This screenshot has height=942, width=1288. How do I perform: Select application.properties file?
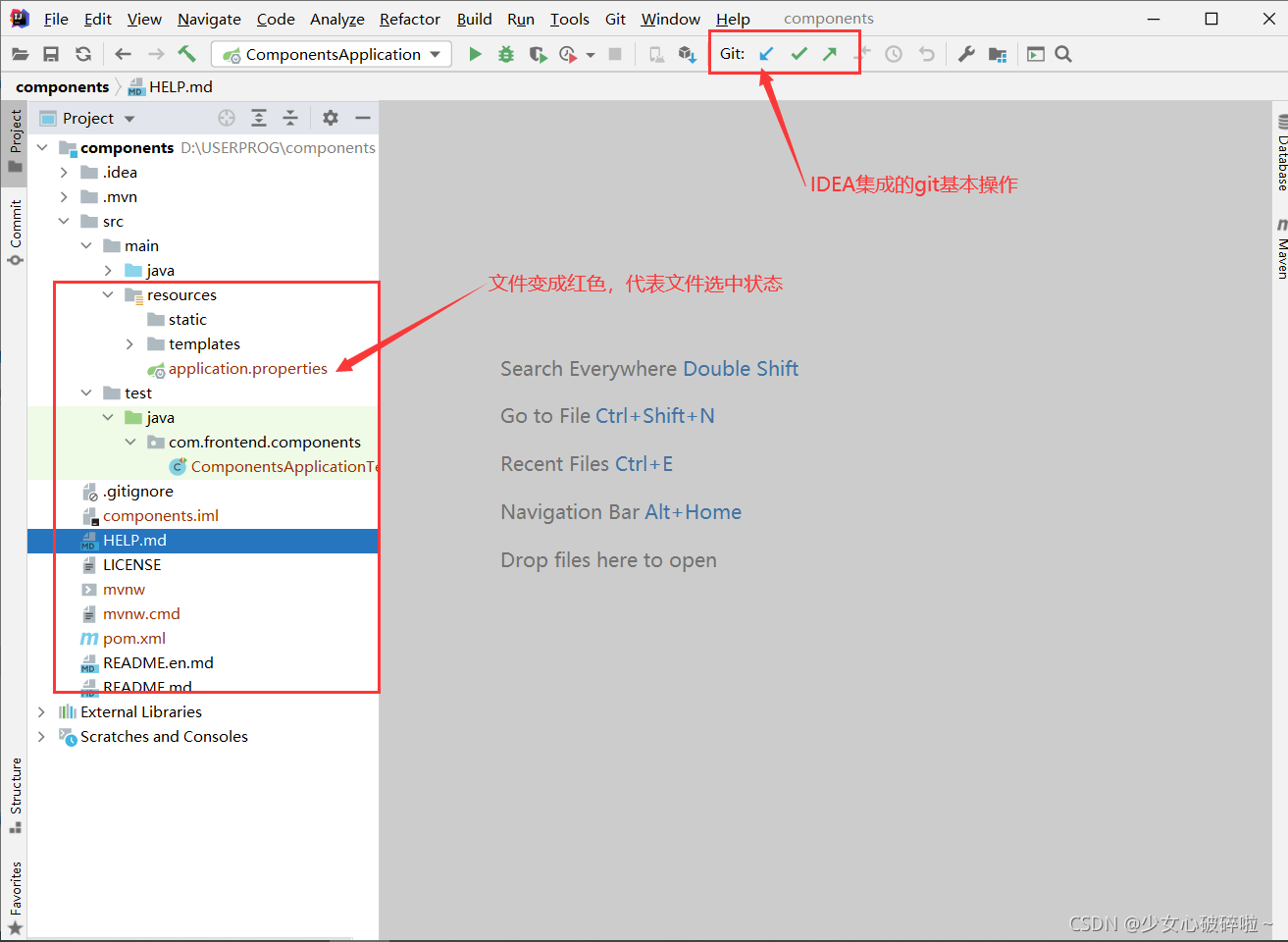247,368
